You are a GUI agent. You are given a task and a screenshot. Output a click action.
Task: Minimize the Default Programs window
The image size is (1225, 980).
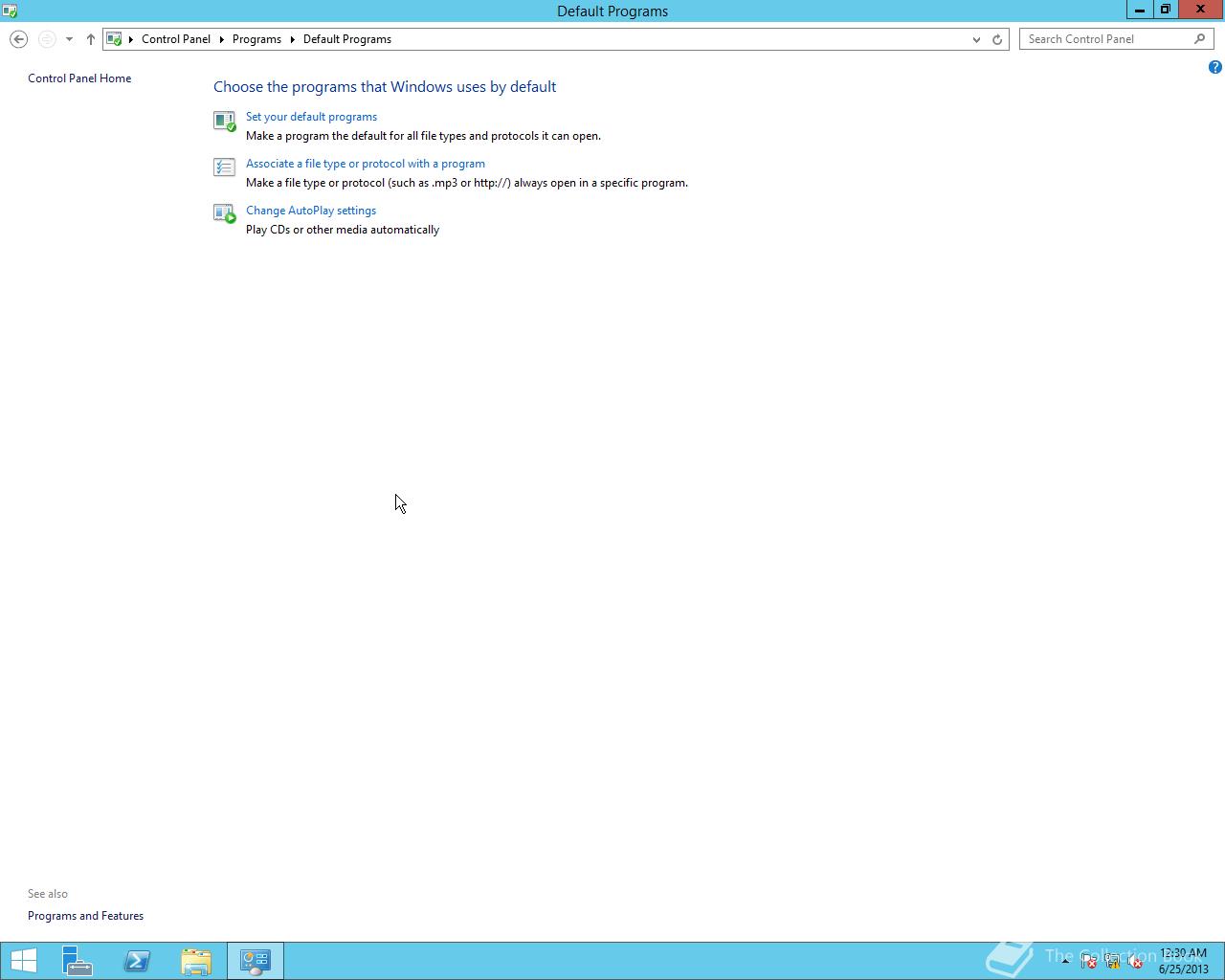[x=1140, y=10]
